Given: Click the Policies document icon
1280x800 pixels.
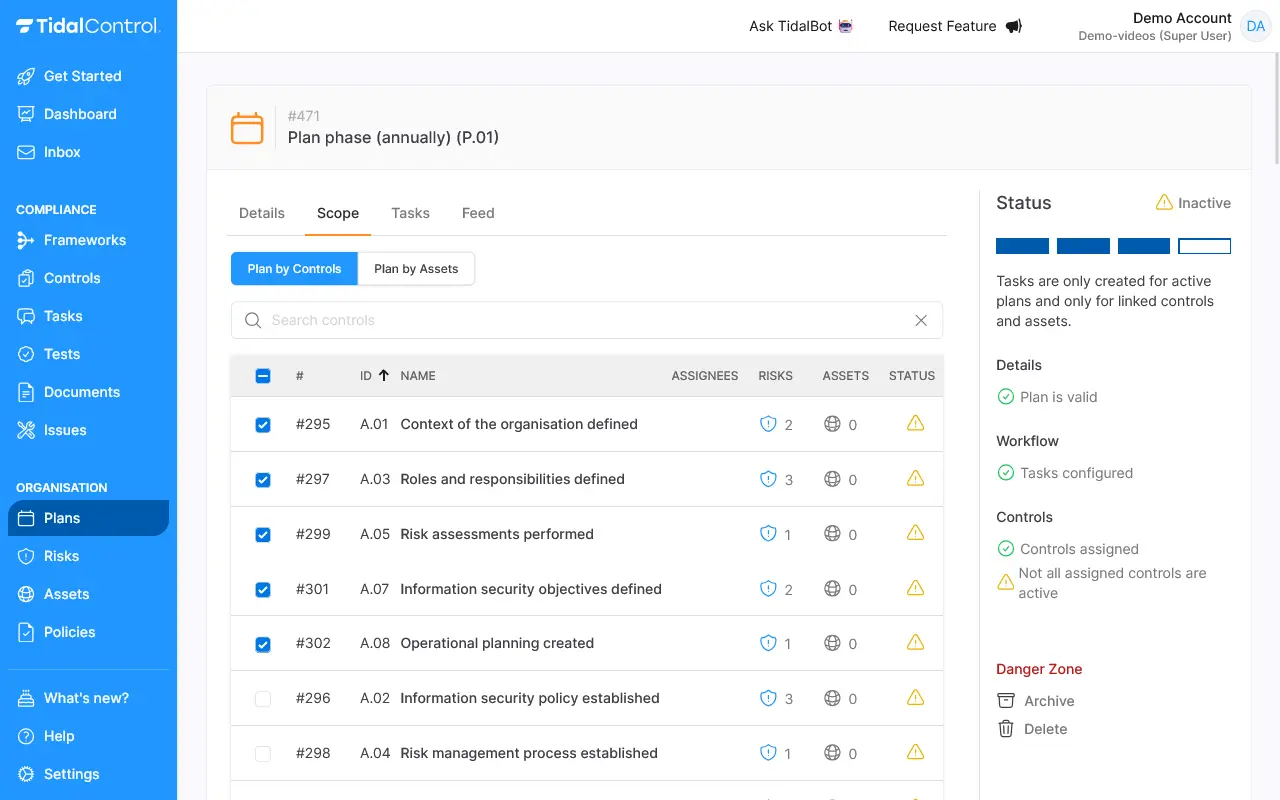Looking at the screenshot, I should click(x=26, y=632).
